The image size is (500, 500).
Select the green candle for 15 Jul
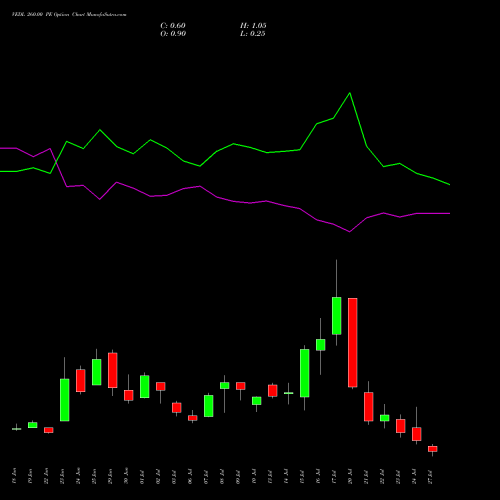[305, 373]
